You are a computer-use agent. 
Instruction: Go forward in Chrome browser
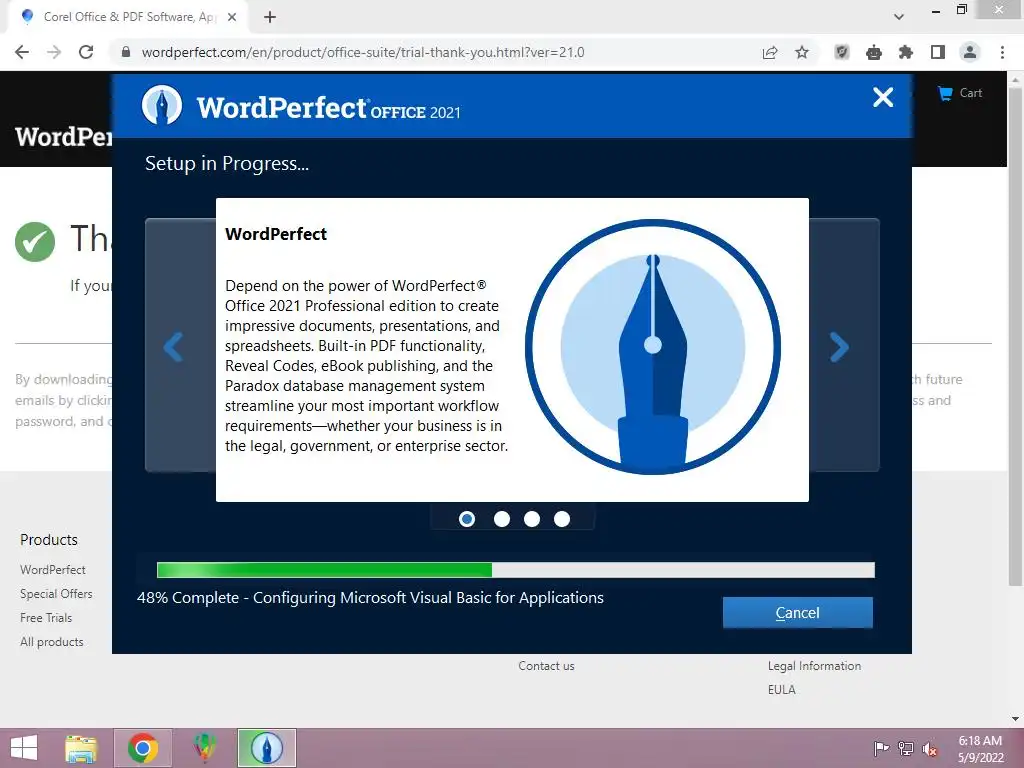click(x=54, y=52)
